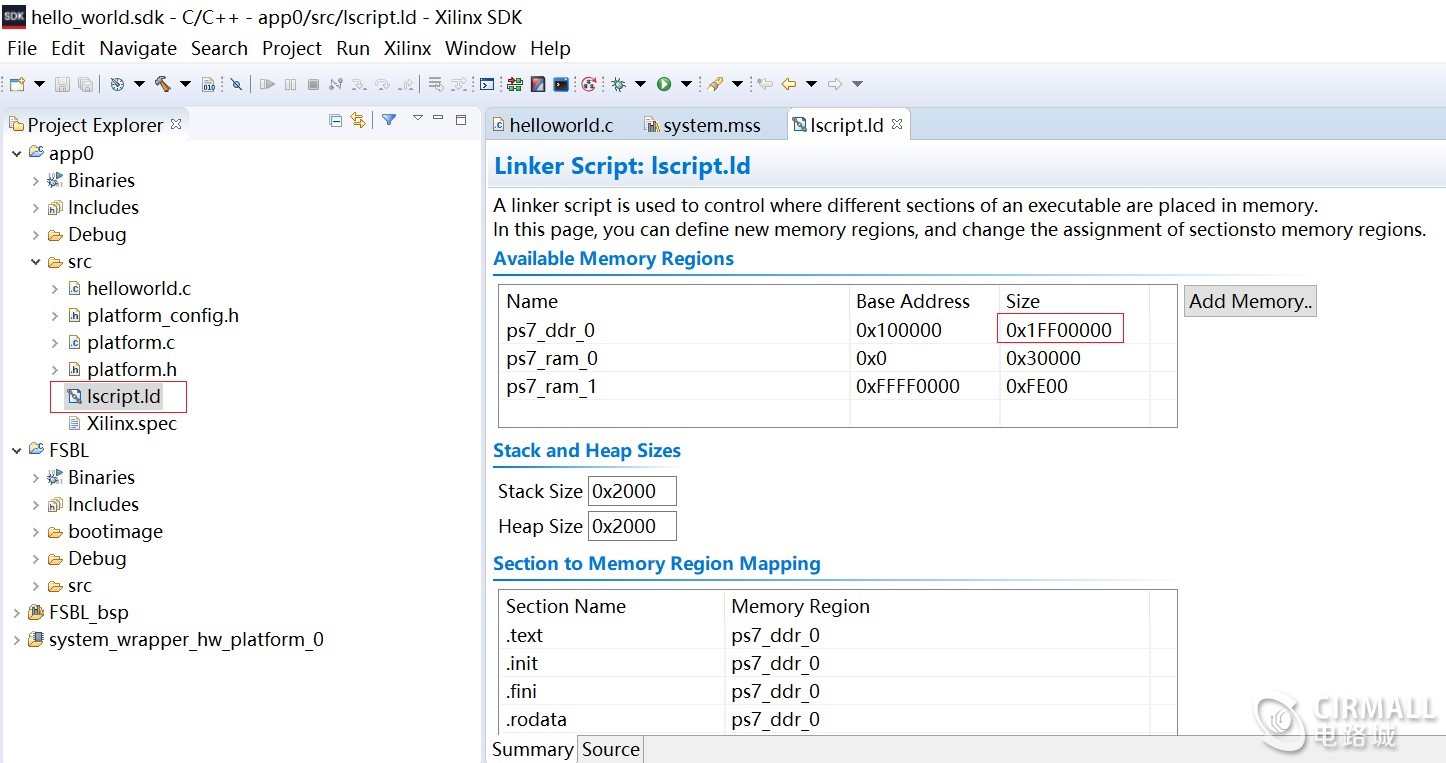Viewport: 1446px width, 763px height.
Task: Click the Step Into icon
Action: click(x=359, y=84)
